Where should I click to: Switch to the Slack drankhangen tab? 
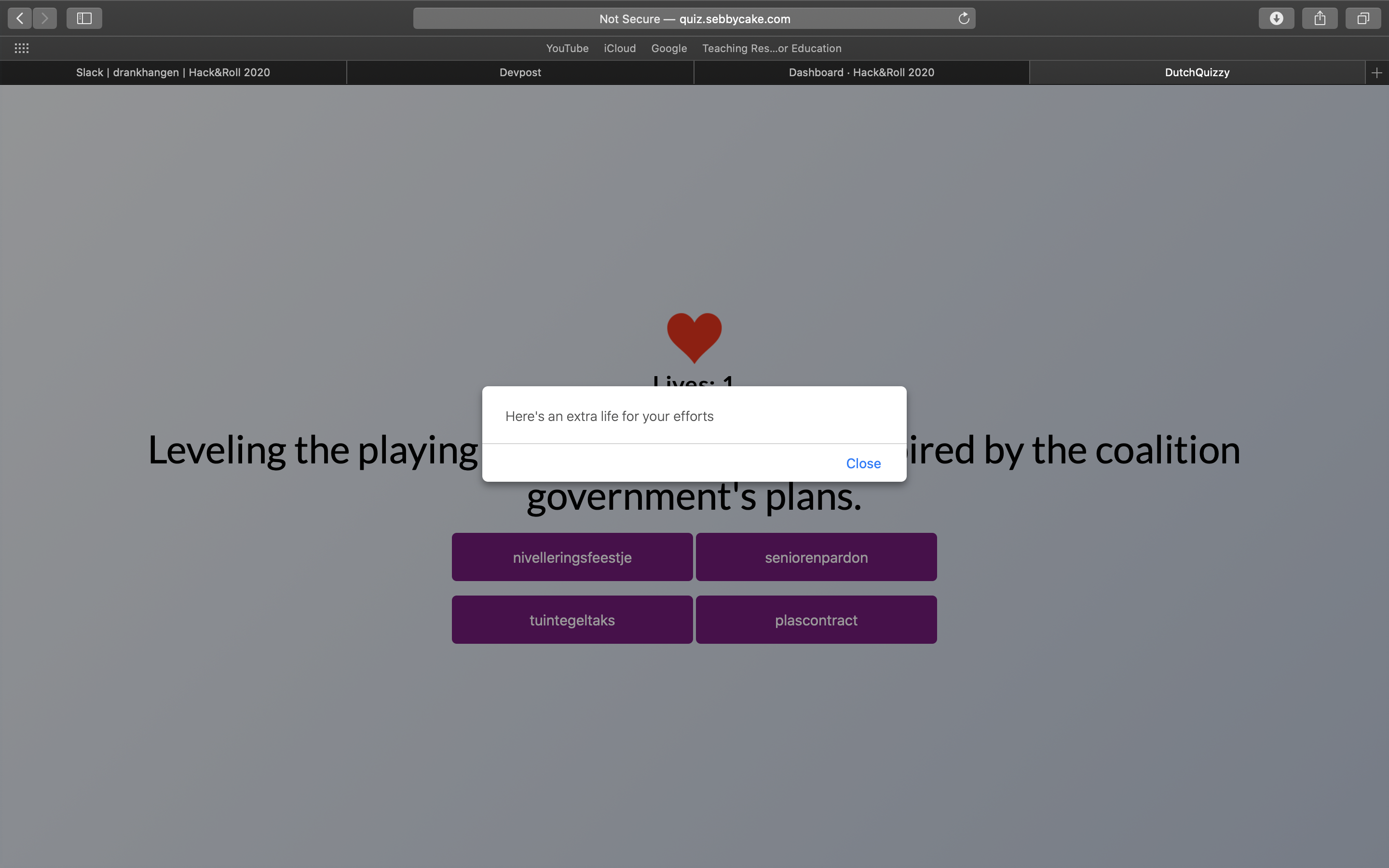173,73
